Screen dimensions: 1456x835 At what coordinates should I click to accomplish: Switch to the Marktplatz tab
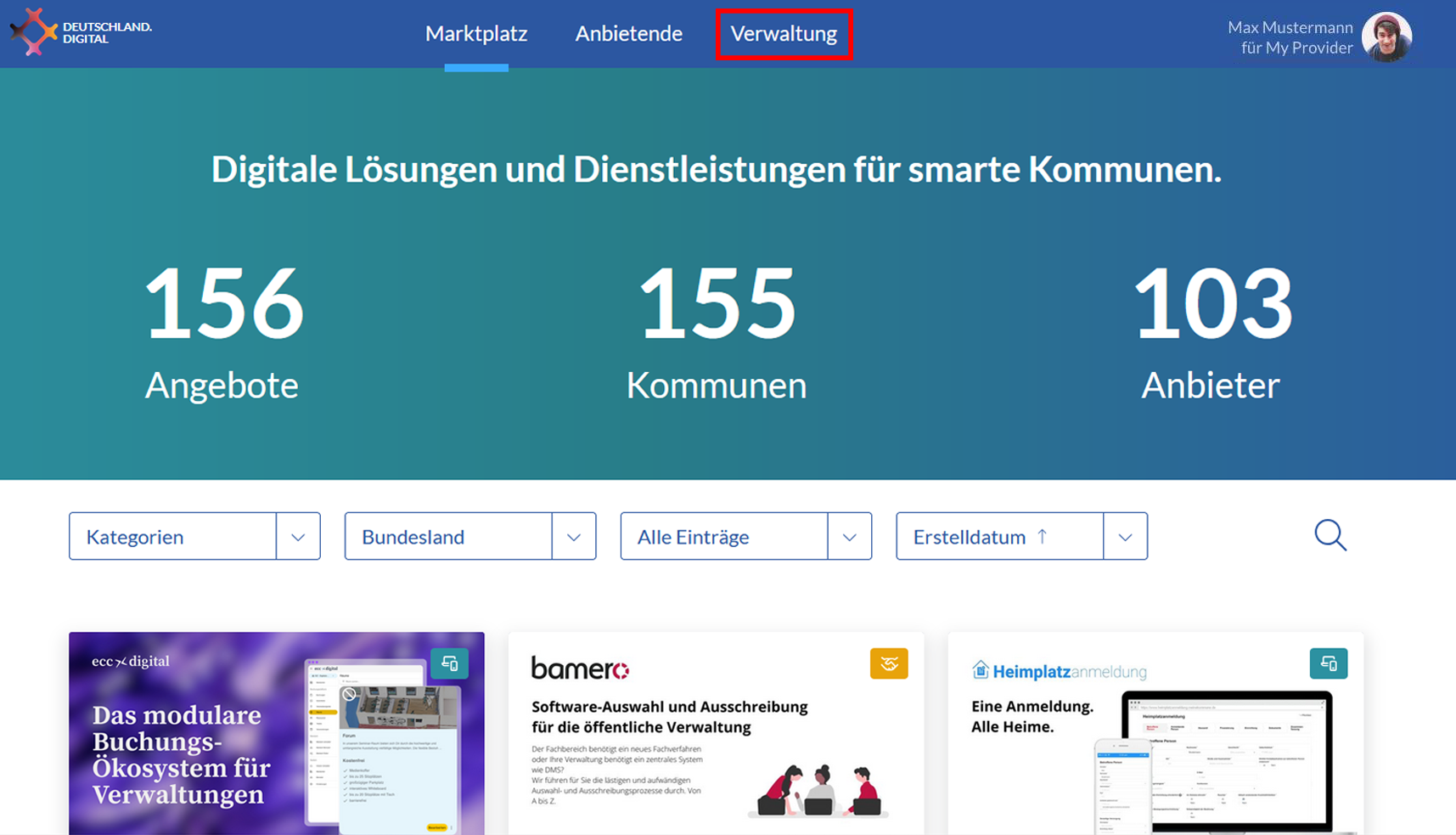[476, 34]
